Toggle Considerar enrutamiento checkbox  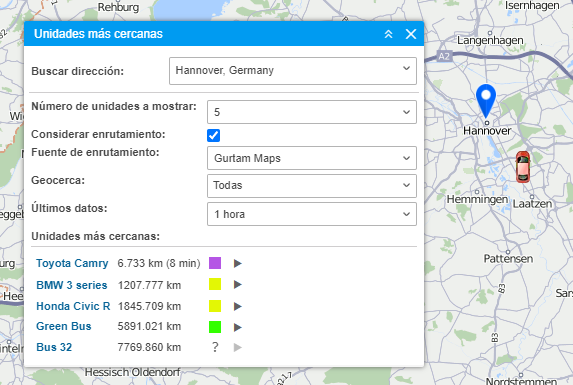click(x=213, y=136)
